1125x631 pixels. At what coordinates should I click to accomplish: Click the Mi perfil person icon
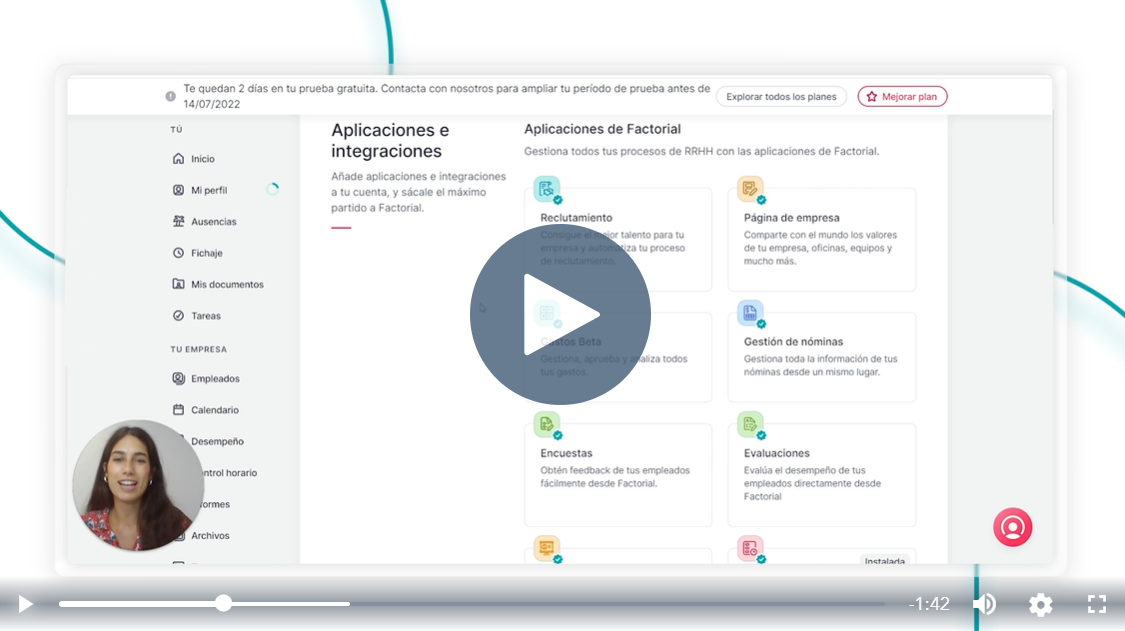tap(179, 190)
